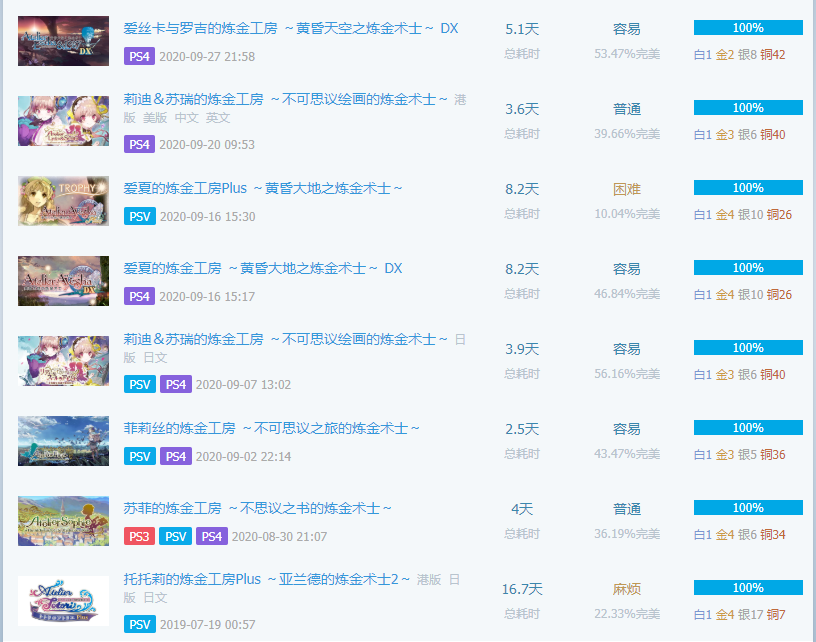
Task: Click 22.33%完美 completion text
Action: click(627, 614)
